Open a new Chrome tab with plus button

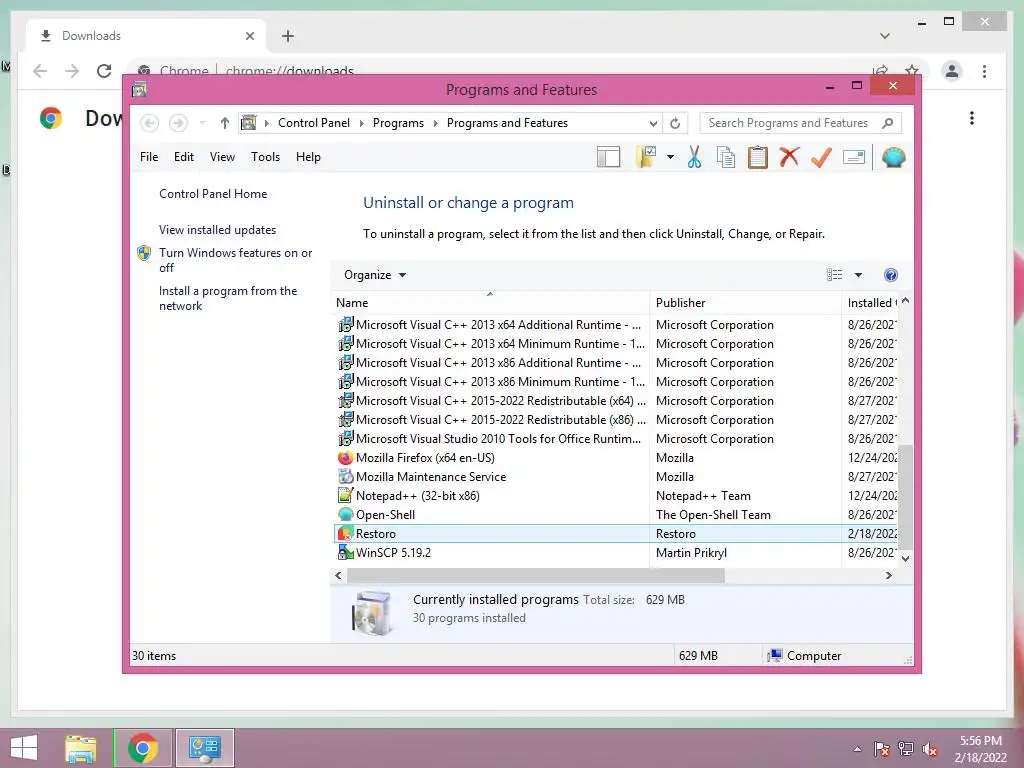coord(288,36)
